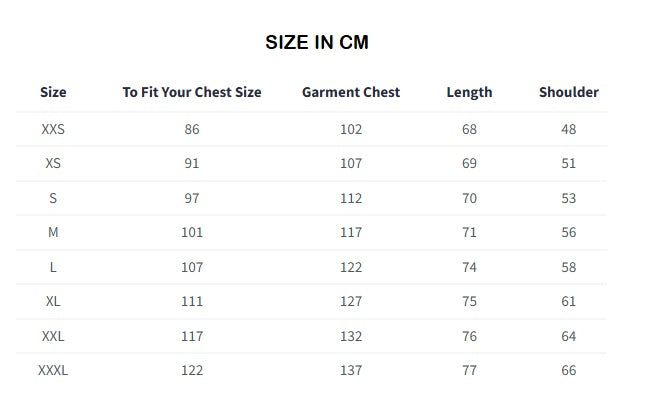Image resolution: width=652 pixels, height=413 pixels.
Task: Select the L size row label
Action: click(53, 267)
